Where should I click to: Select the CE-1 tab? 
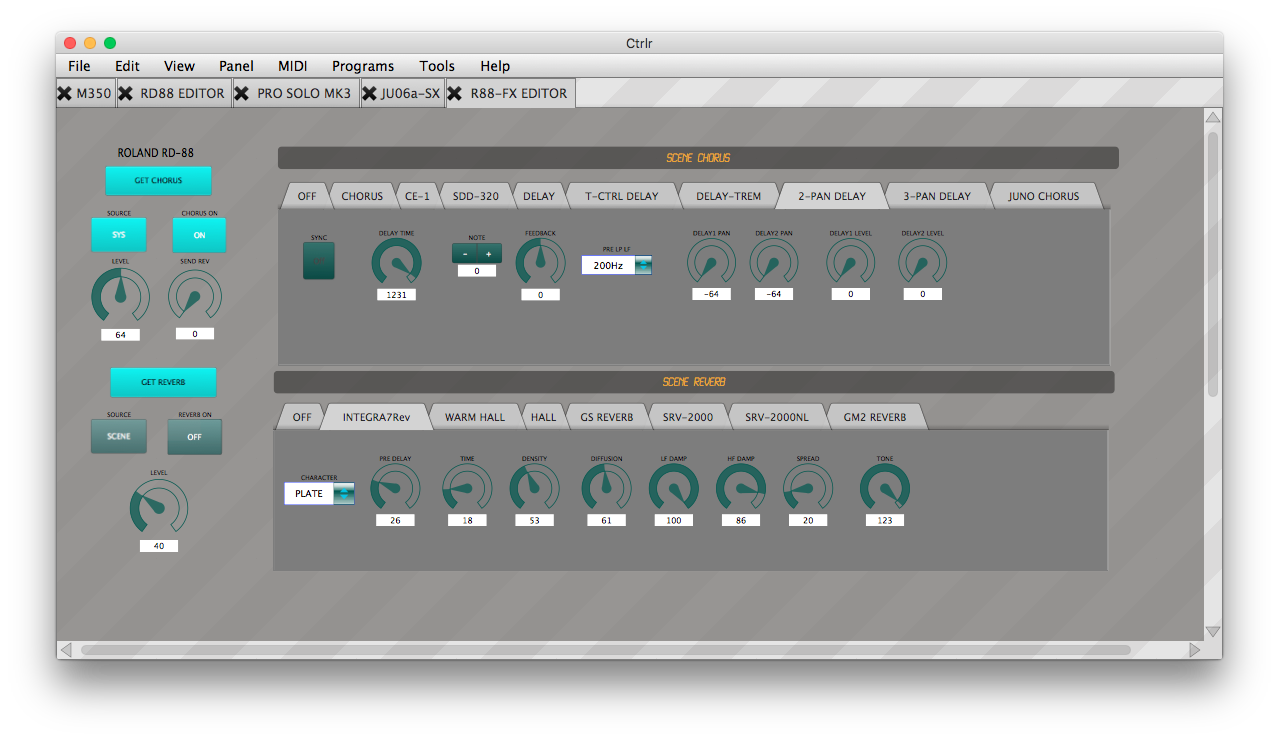pyautogui.click(x=419, y=196)
